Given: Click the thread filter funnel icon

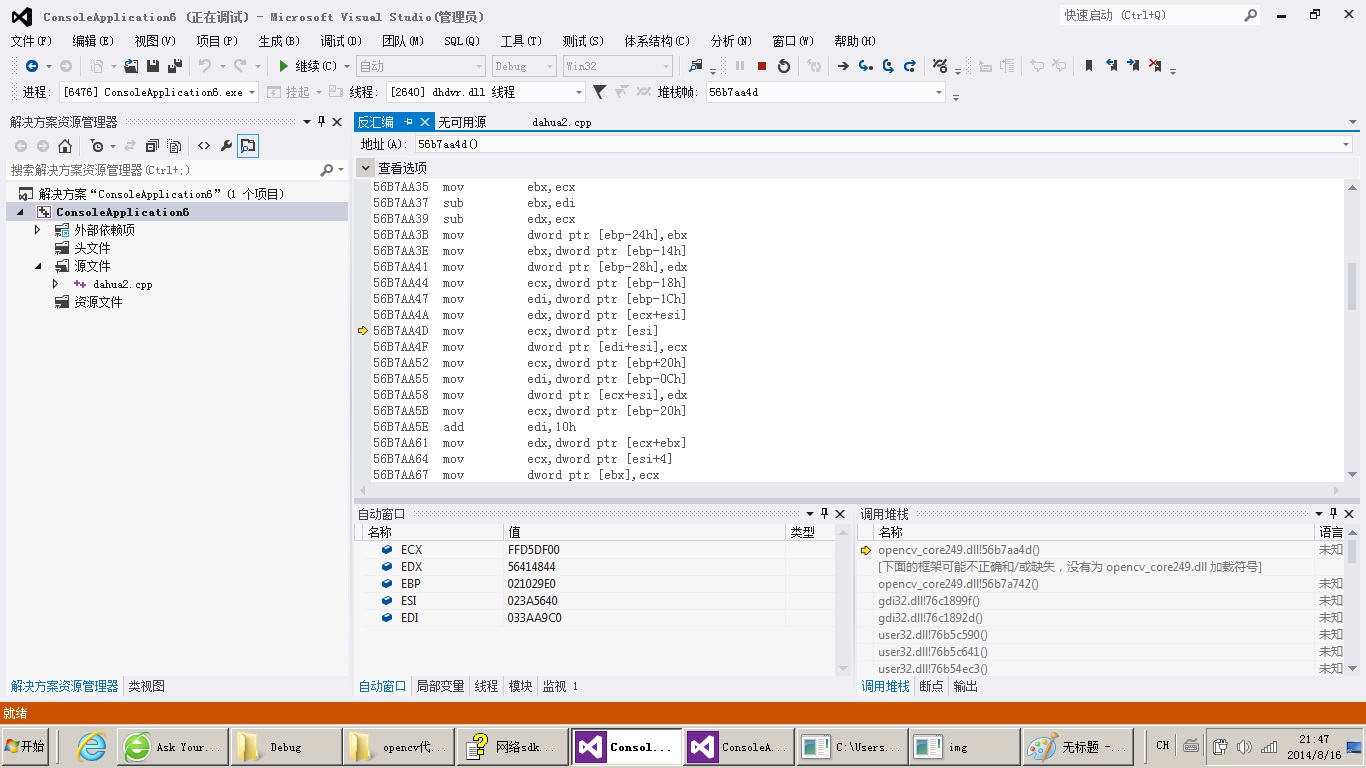Looking at the screenshot, I should 599,92.
